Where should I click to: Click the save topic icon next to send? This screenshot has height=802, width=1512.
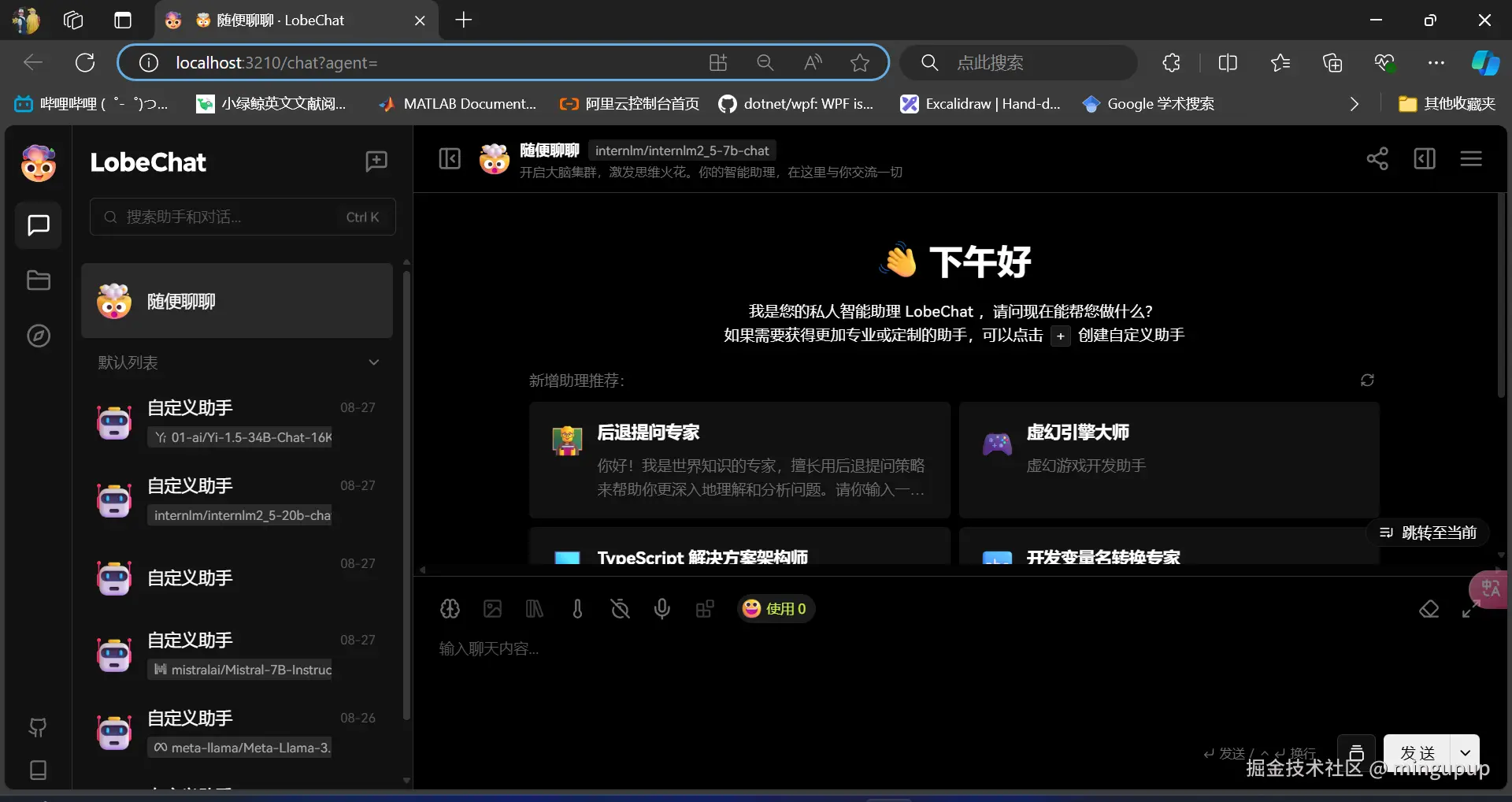(1356, 753)
